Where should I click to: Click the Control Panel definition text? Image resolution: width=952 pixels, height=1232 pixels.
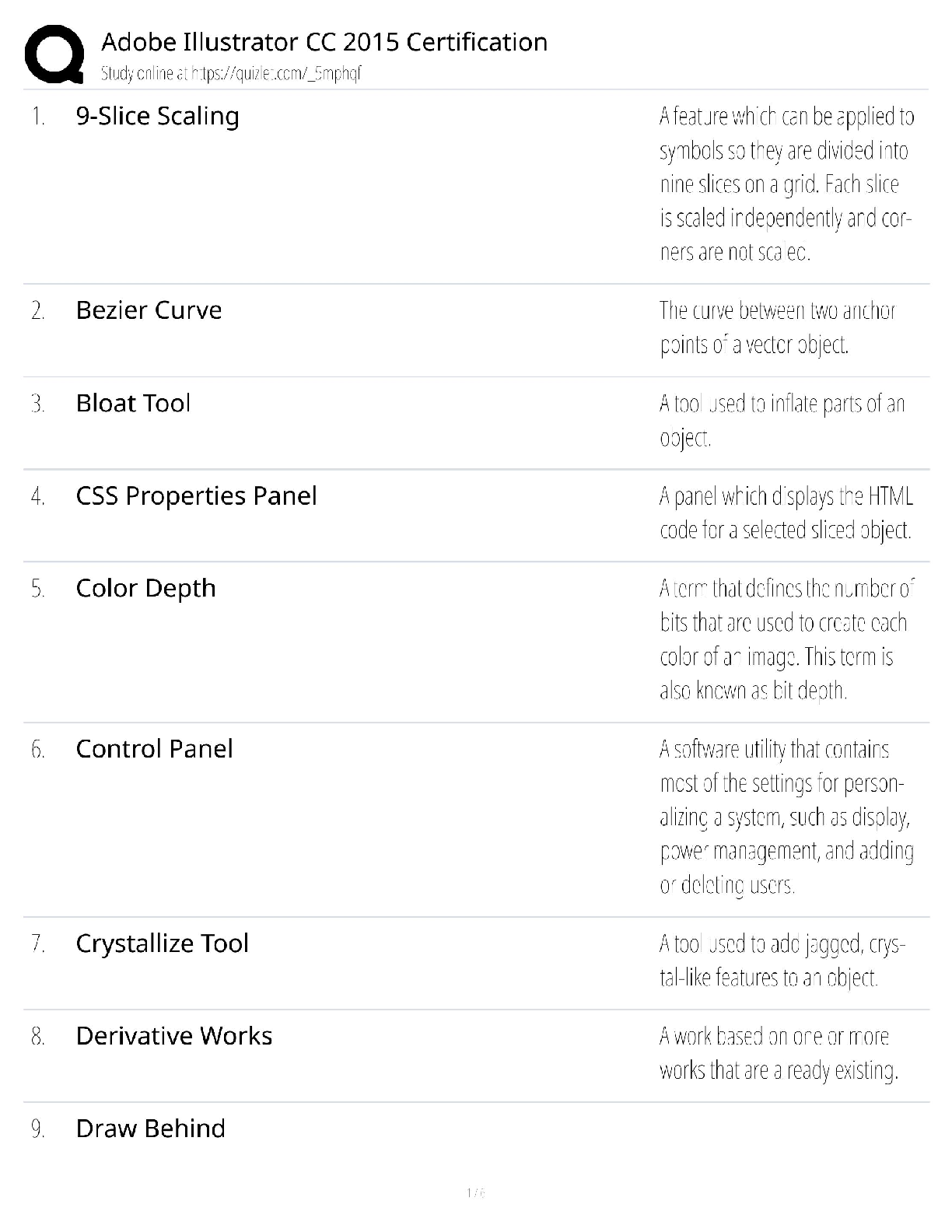click(786, 817)
